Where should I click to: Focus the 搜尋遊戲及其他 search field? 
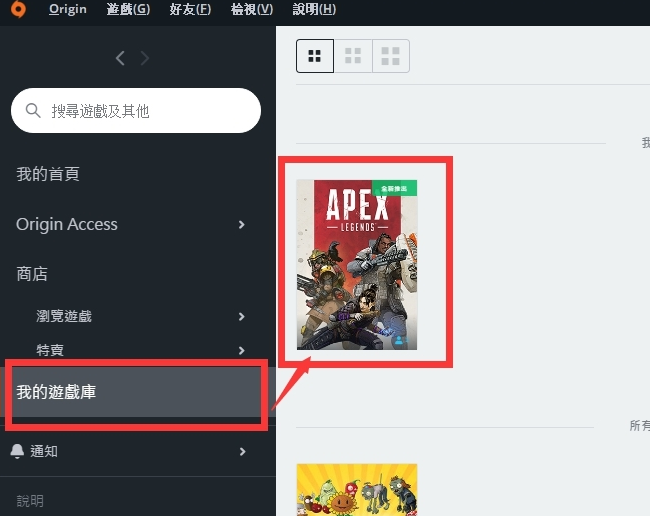pyautogui.click(x=136, y=111)
